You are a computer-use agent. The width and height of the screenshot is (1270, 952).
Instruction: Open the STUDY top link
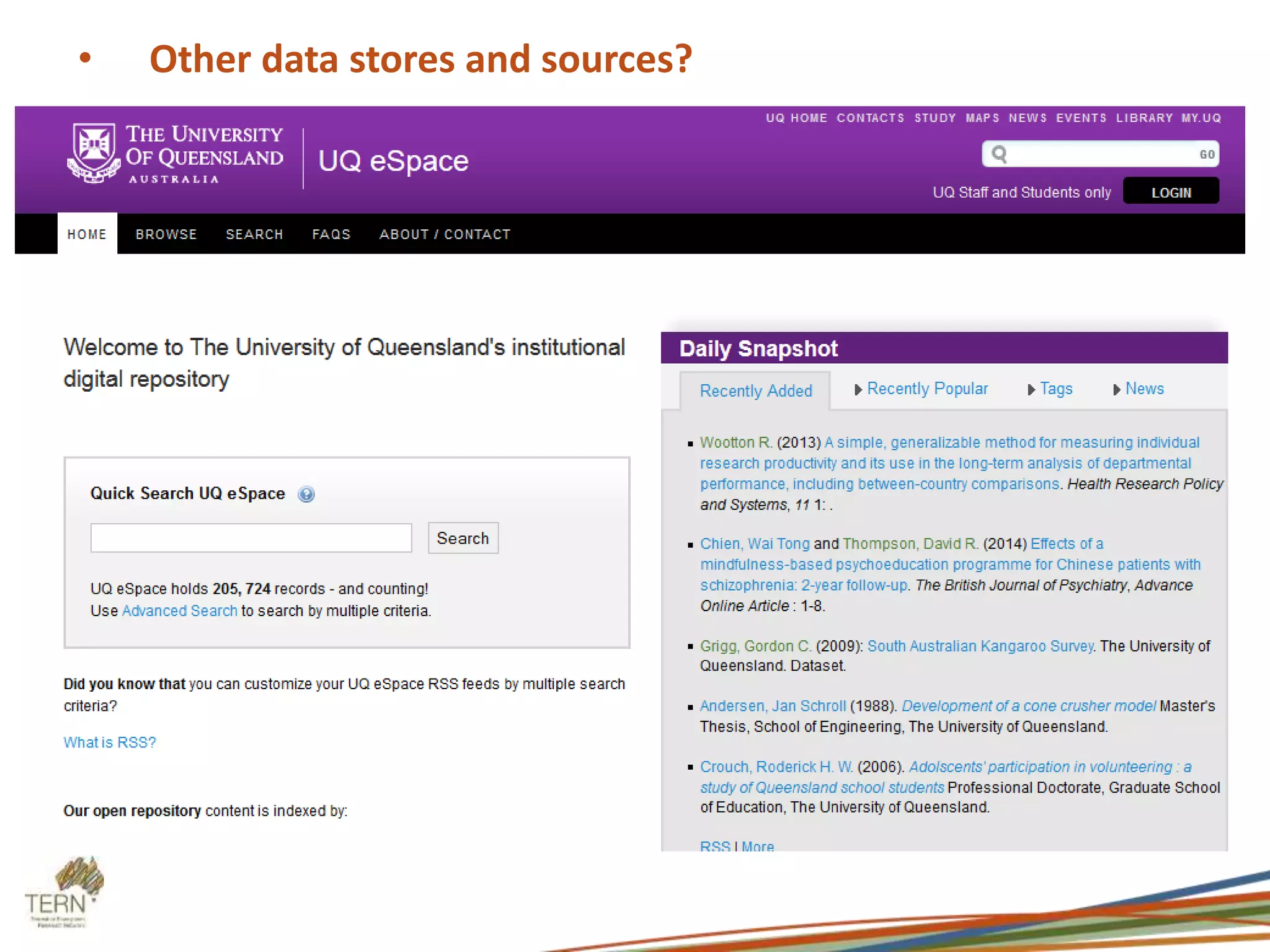pyautogui.click(x=935, y=118)
